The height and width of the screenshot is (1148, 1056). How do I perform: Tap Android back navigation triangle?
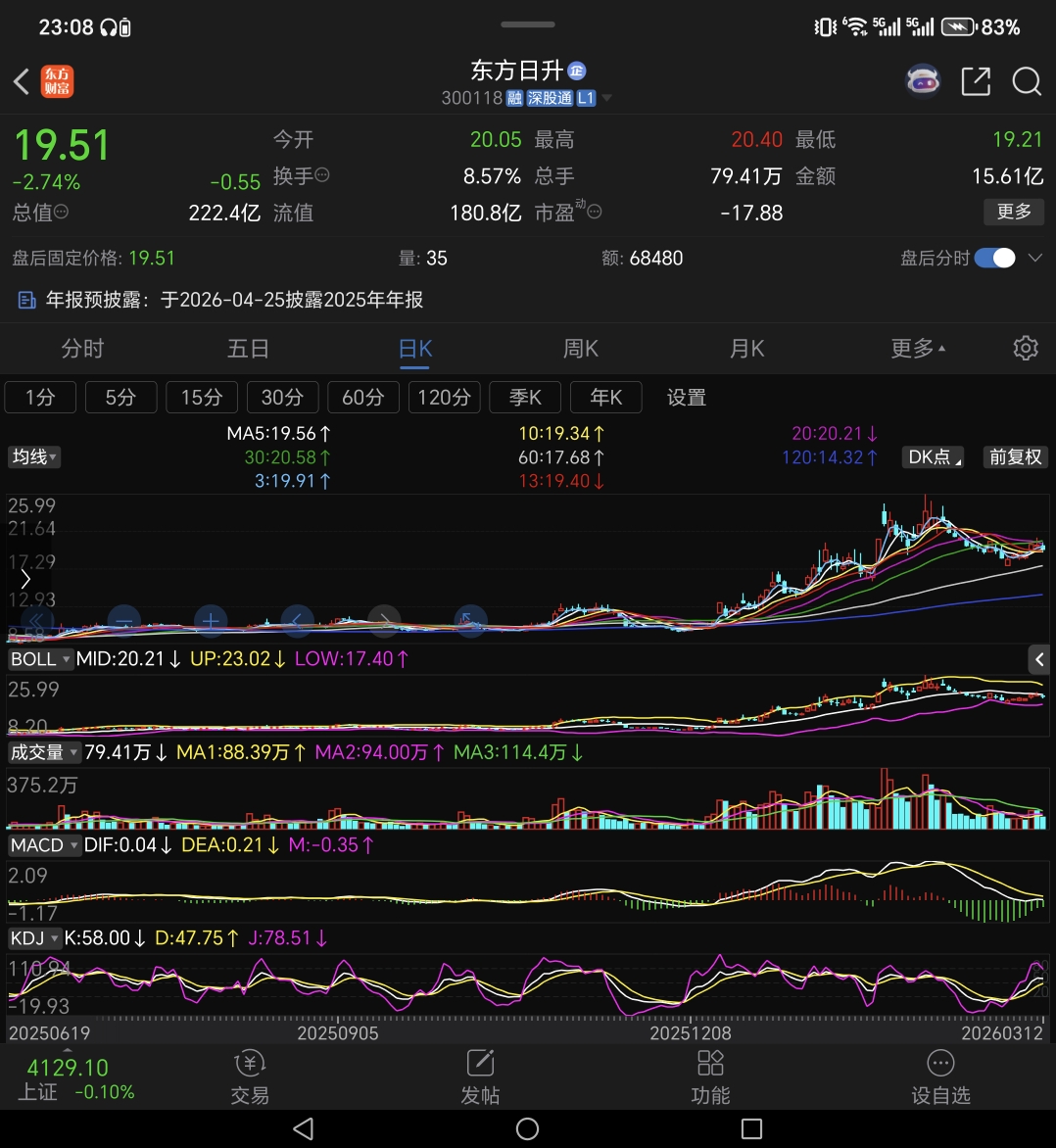[x=303, y=1128]
